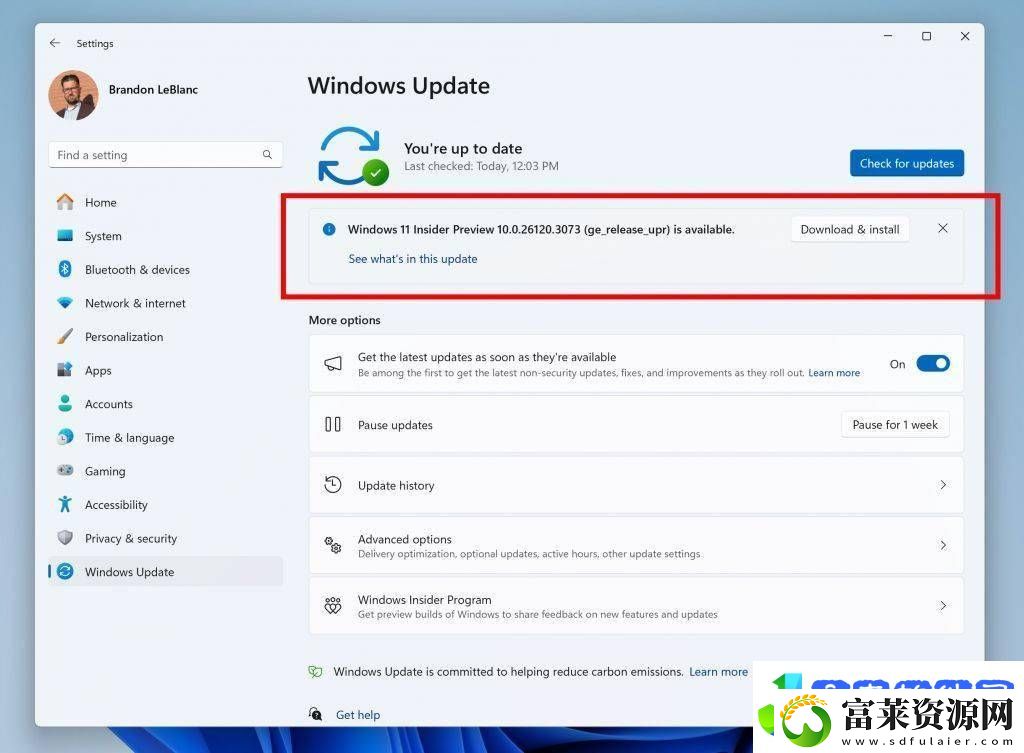The height and width of the screenshot is (753, 1024).
Task: Click the 'More options' heading
Action: [345, 320]
